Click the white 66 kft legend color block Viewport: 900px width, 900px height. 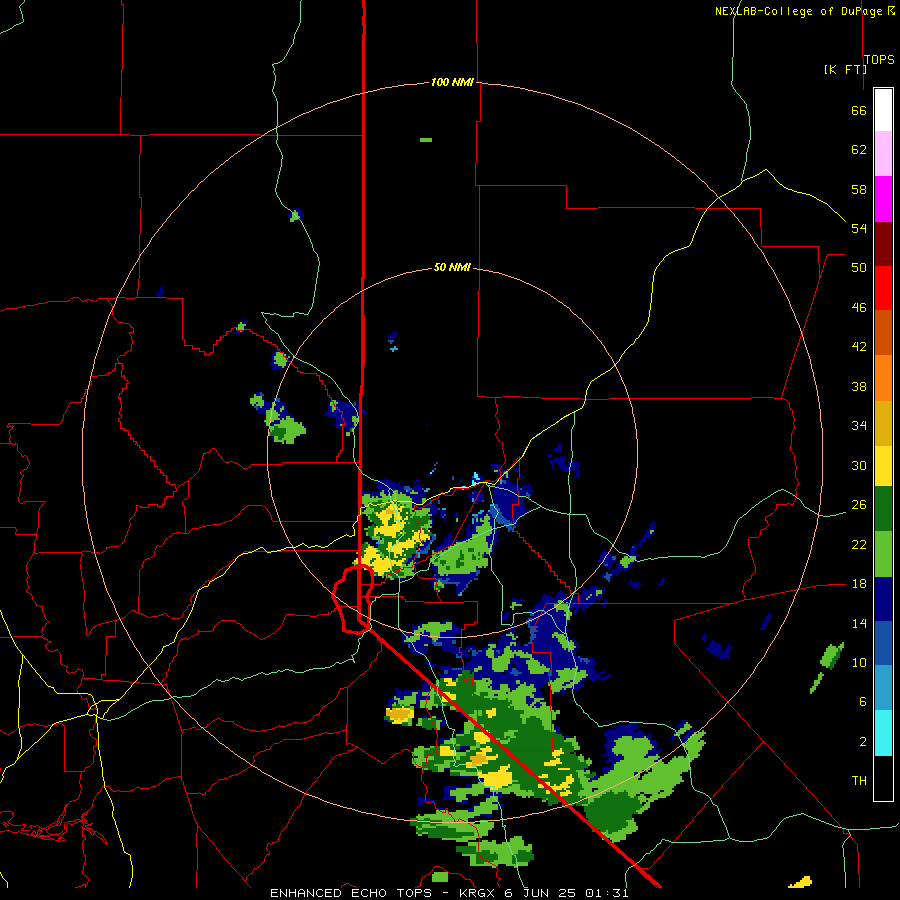(883, 110)
